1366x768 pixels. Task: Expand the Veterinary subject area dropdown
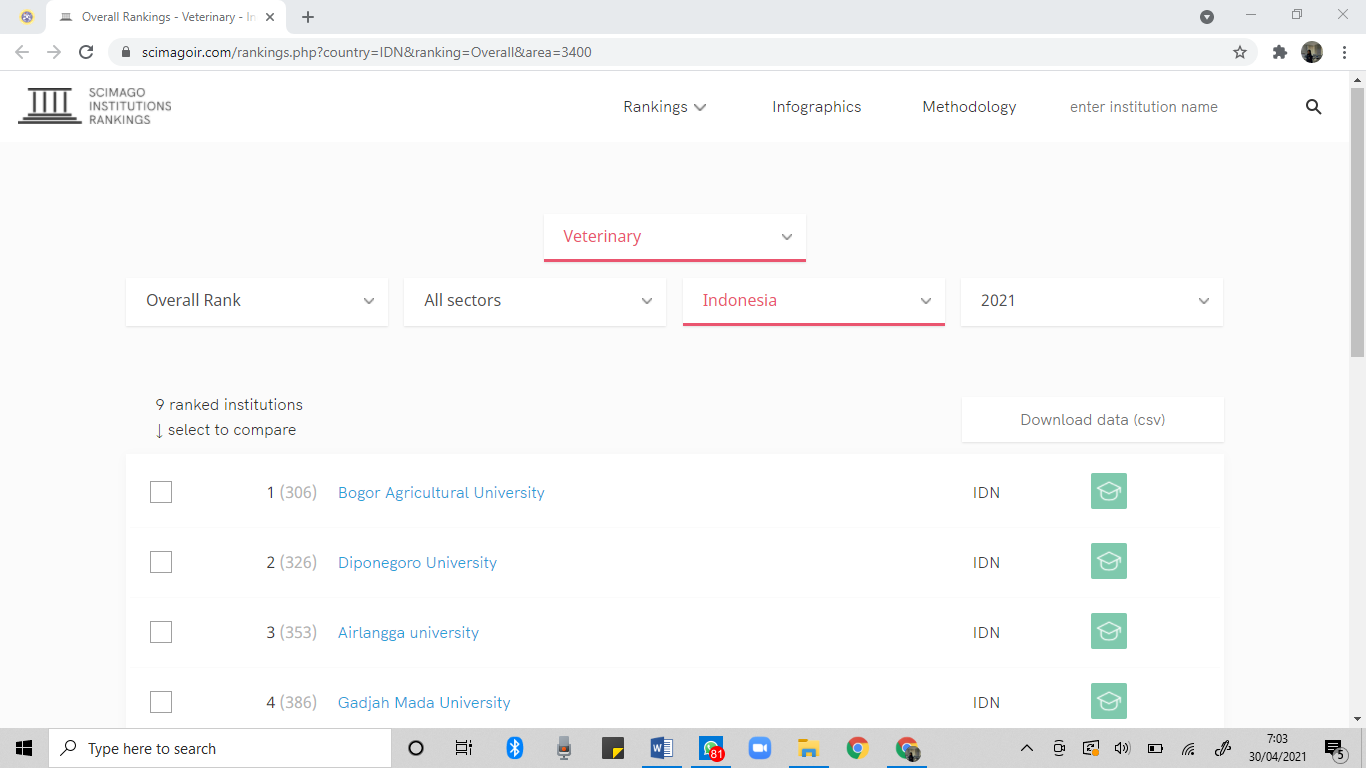coord(675,237)
